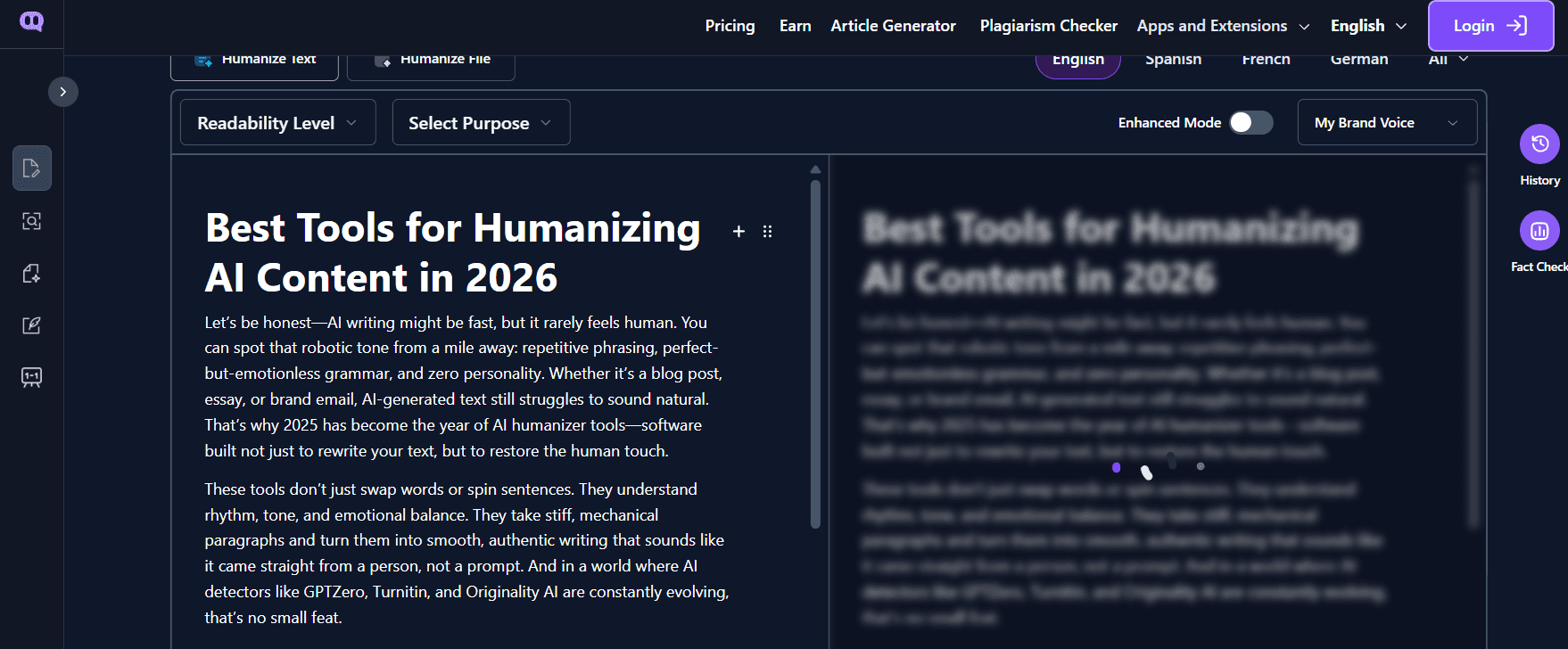
Task: Click the paragraph starting 'These tools don't just swap'
Action: pos(466,553)
